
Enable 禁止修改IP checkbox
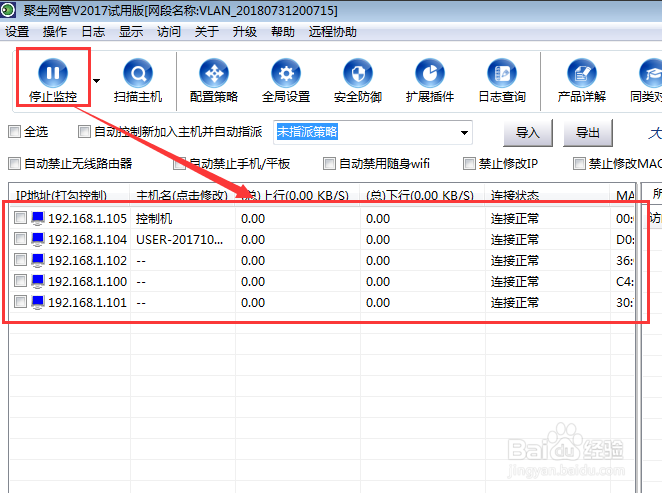pos(469,163)
